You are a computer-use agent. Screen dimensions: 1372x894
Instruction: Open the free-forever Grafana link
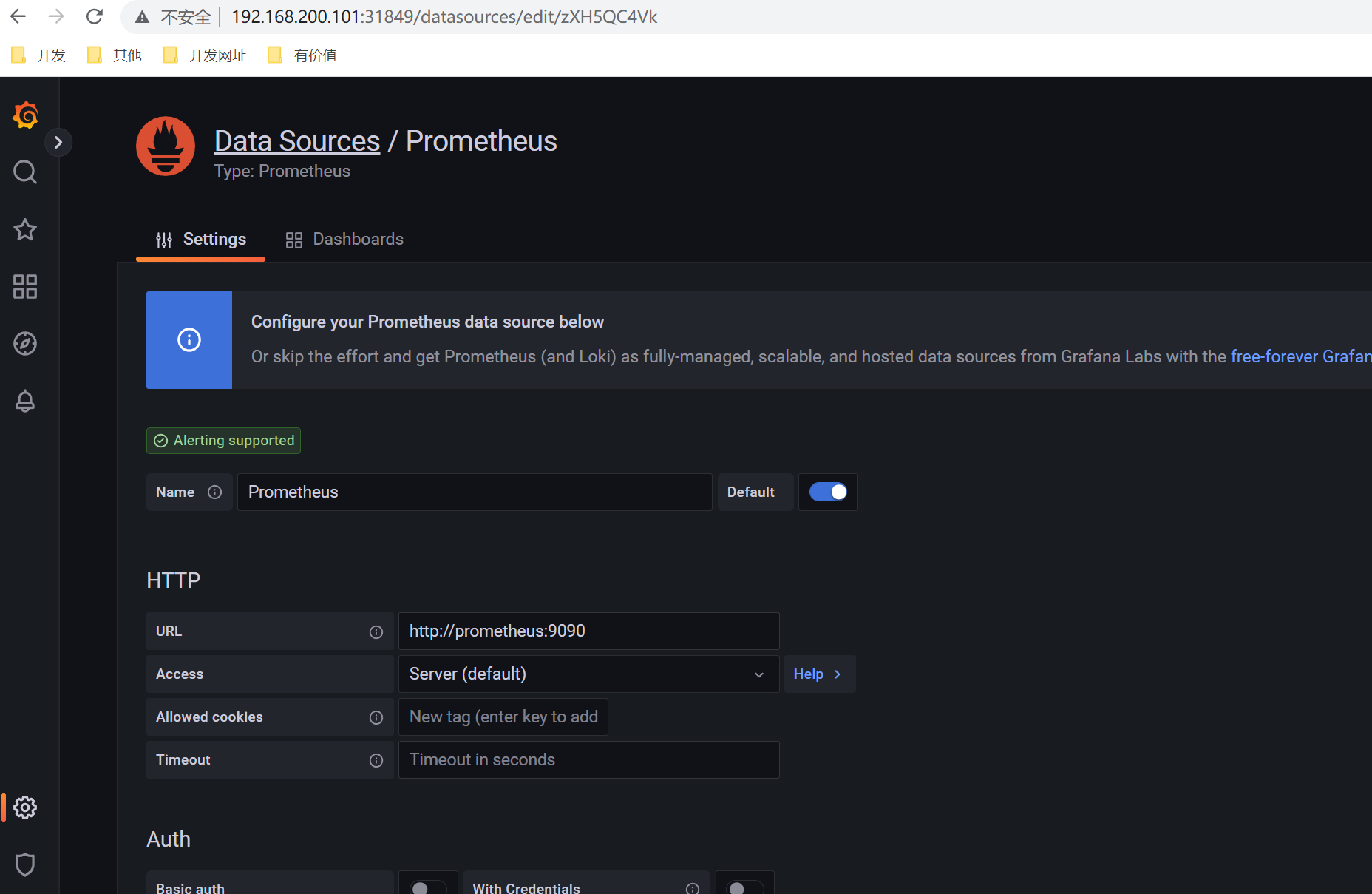pyautogui.click(x=1301, y=356)
